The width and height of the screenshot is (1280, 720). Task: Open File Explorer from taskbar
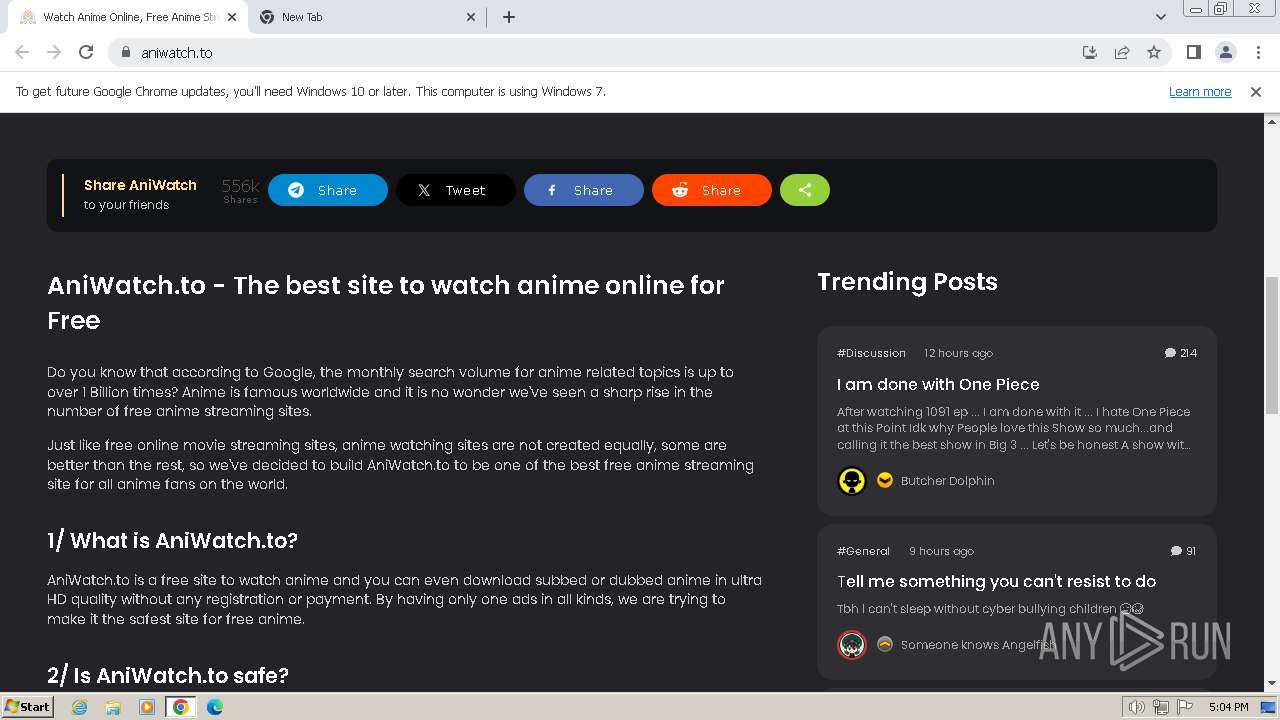click(113, 707)
